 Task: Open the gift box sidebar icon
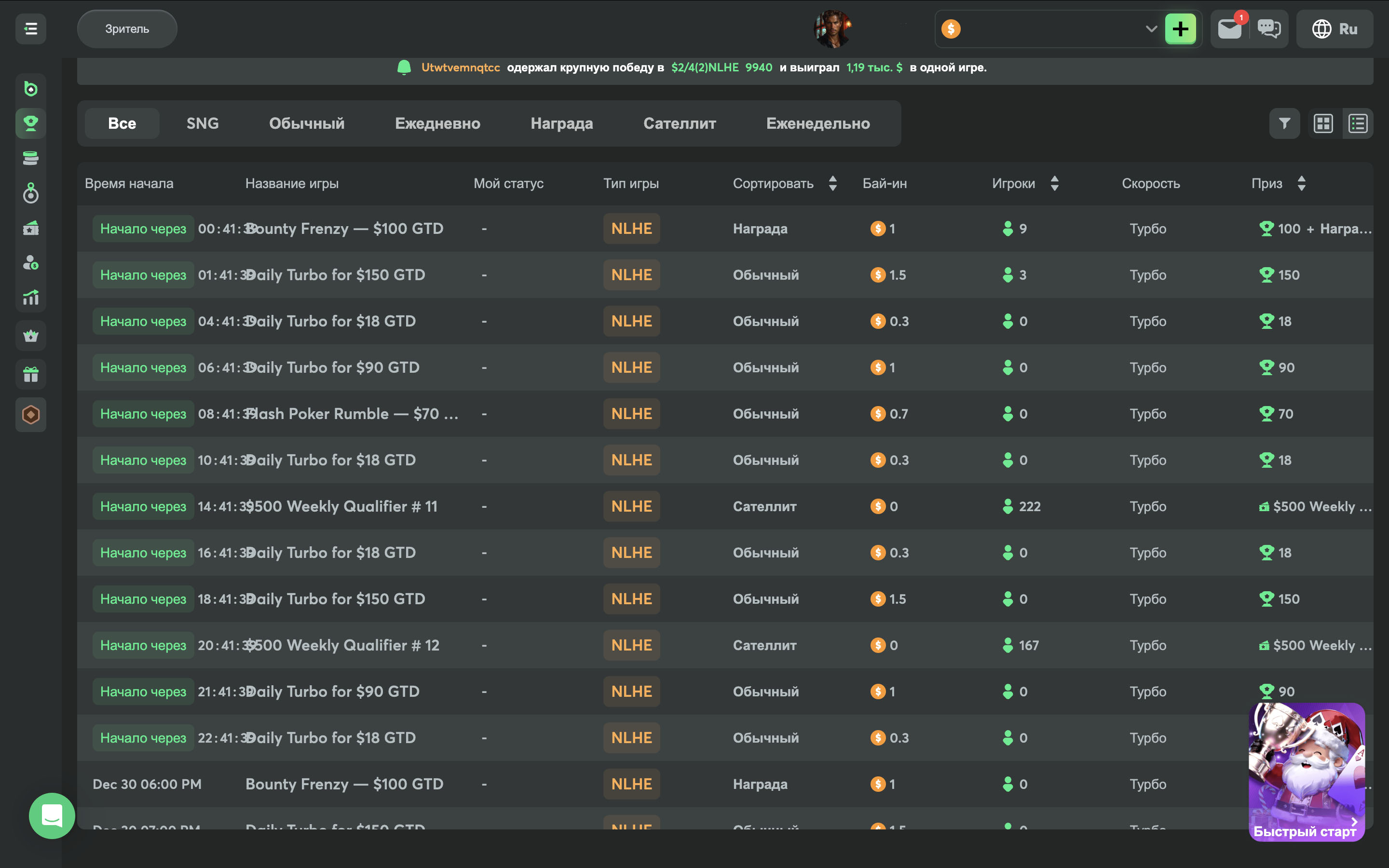(30, 375)
